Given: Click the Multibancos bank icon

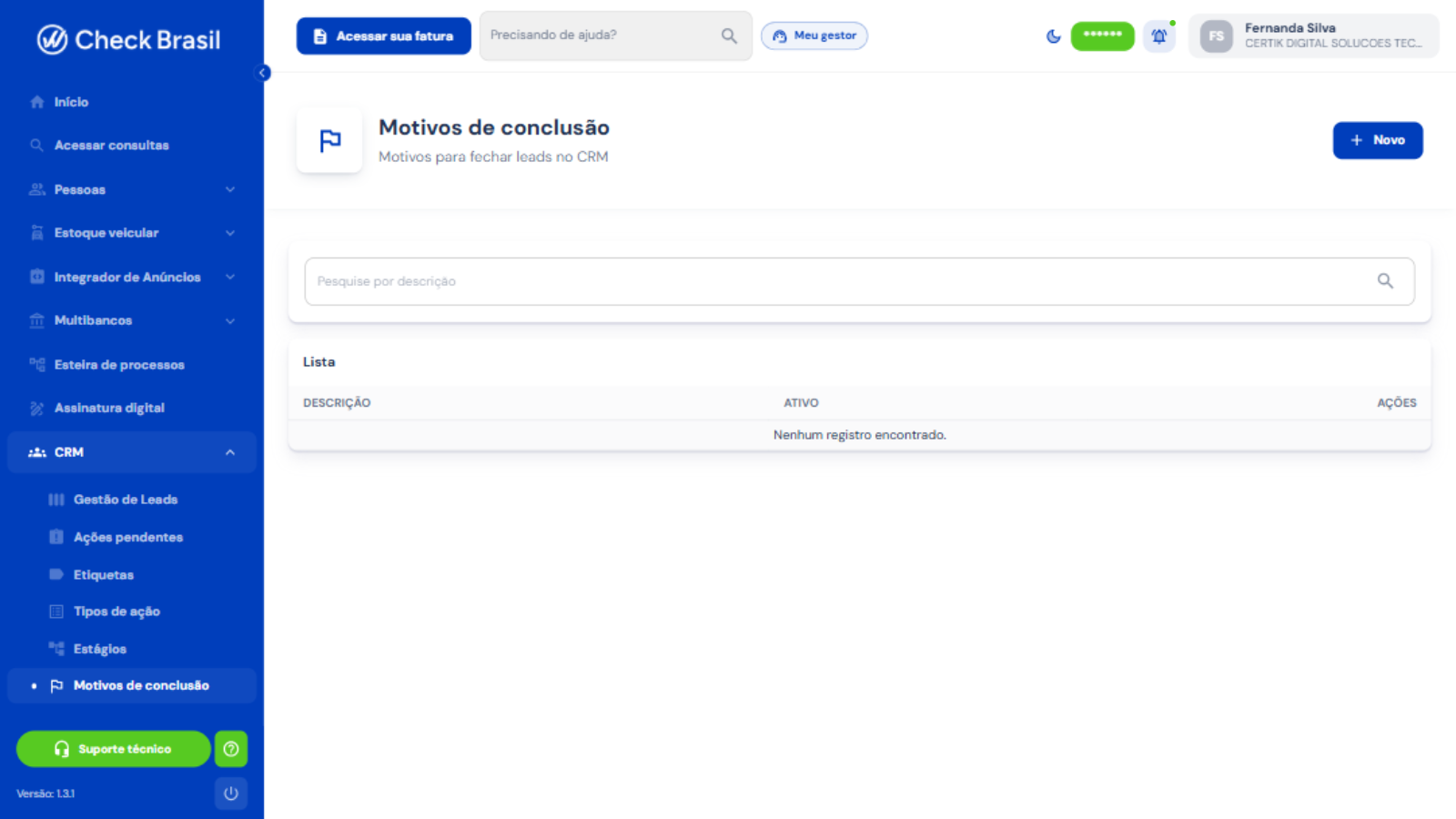Looking at the screenshot, I should point(37,320).
